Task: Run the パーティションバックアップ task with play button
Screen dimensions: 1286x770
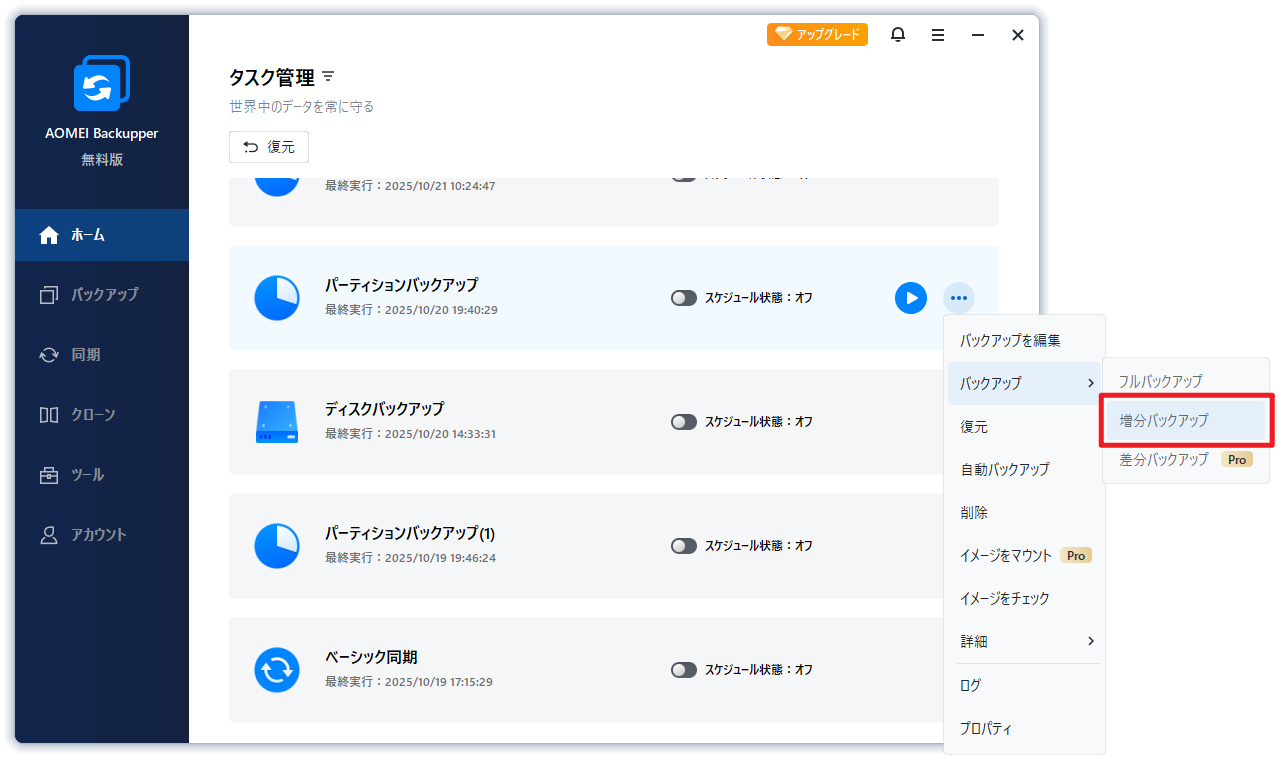Action: click(911, 298)
